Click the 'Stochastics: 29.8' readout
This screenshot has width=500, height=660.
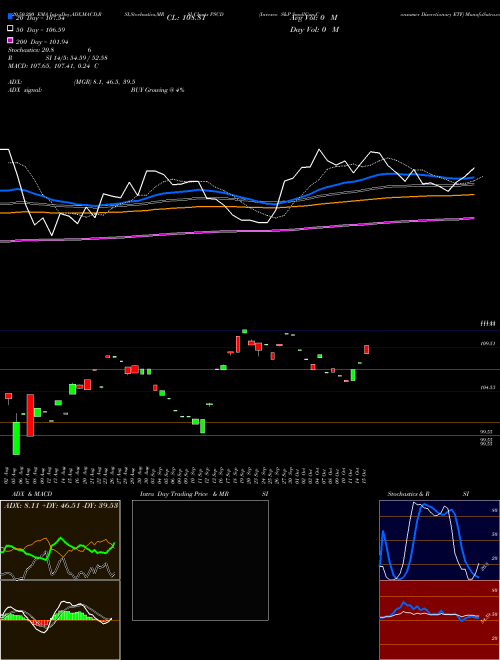(x=32, y=50)
